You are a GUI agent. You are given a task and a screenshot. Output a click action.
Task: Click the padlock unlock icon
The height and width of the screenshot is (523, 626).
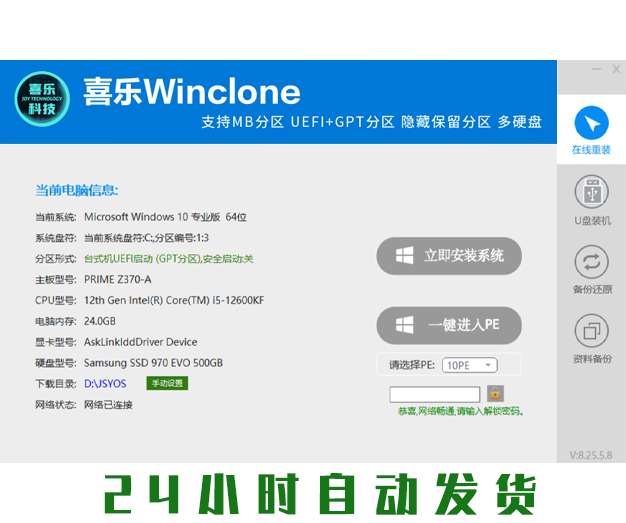pos(495,394)
